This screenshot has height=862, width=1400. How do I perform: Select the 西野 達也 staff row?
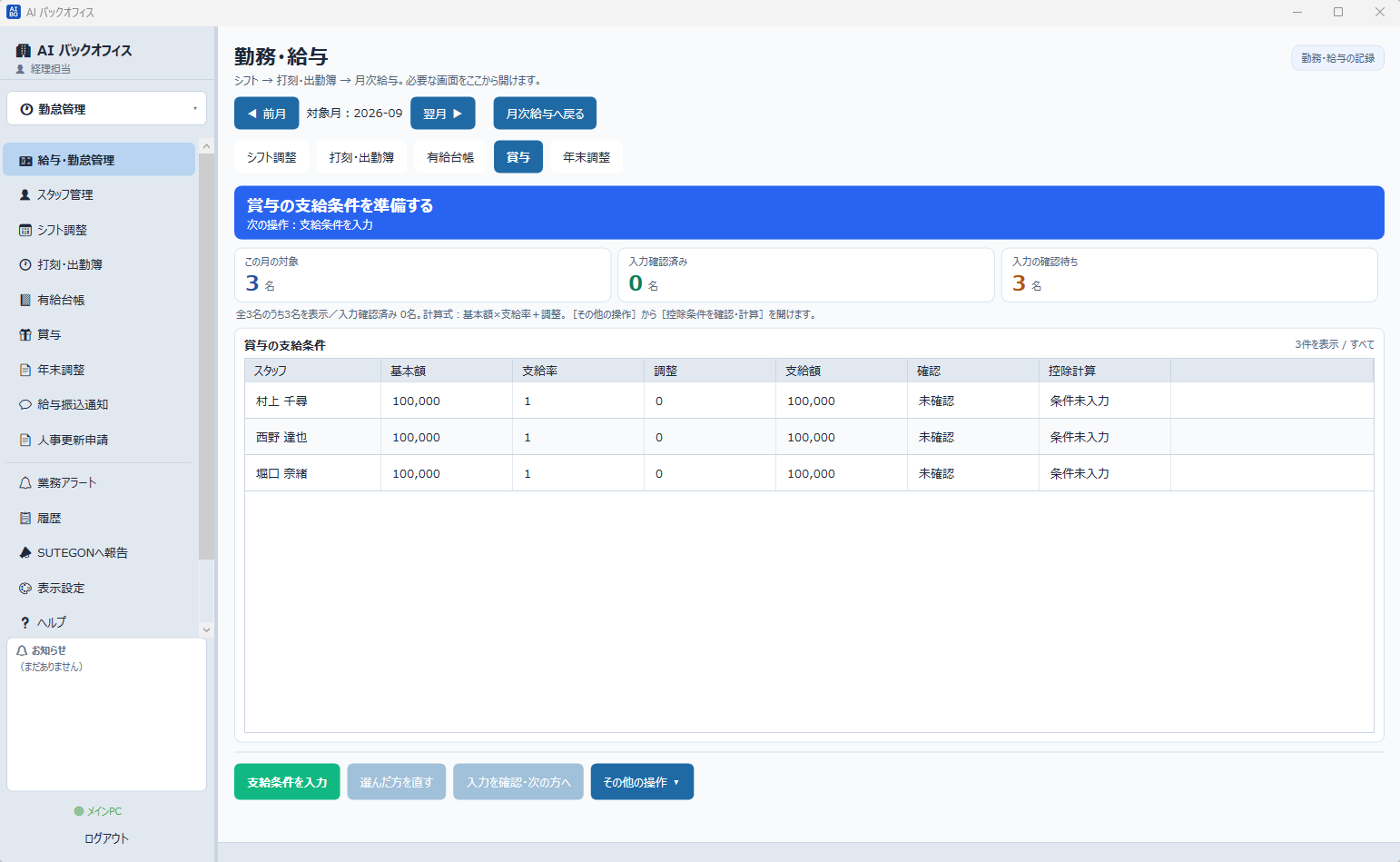[809, 437]
